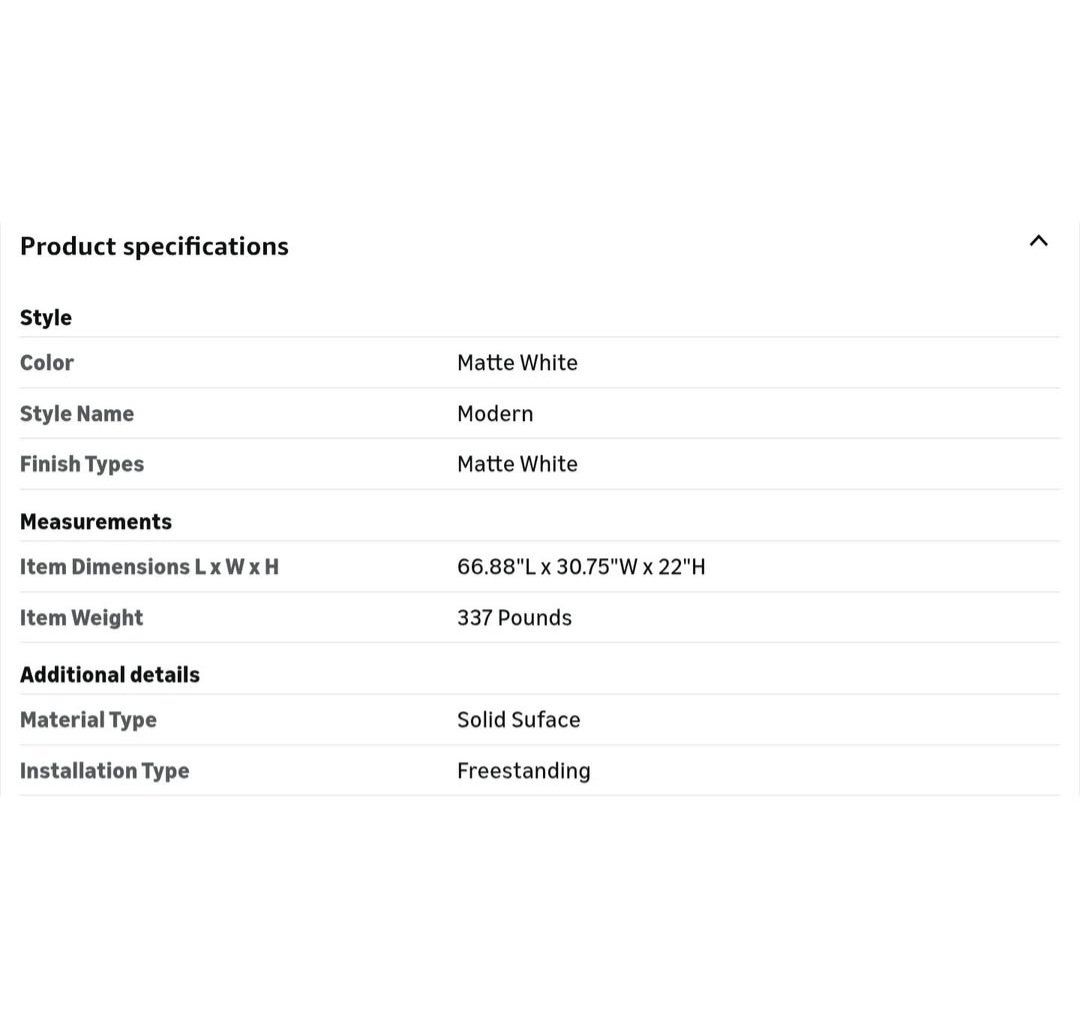Image resolution: width=1080 pixels, height=1031 pixels.
Task: Select the Solid Suface material value
Action: [518, 720]
